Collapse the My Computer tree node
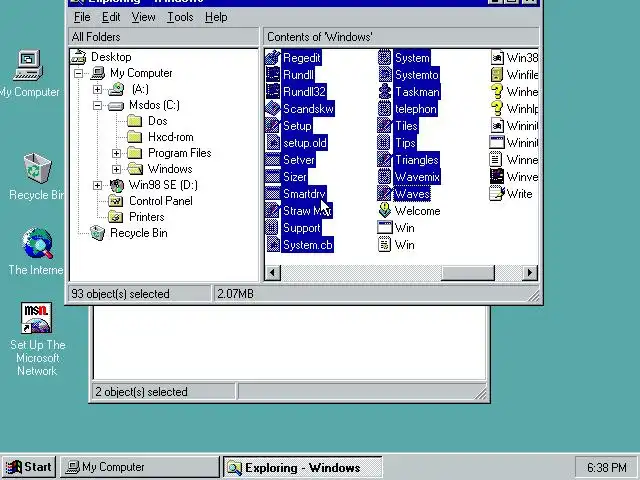 tap(78, 73)
